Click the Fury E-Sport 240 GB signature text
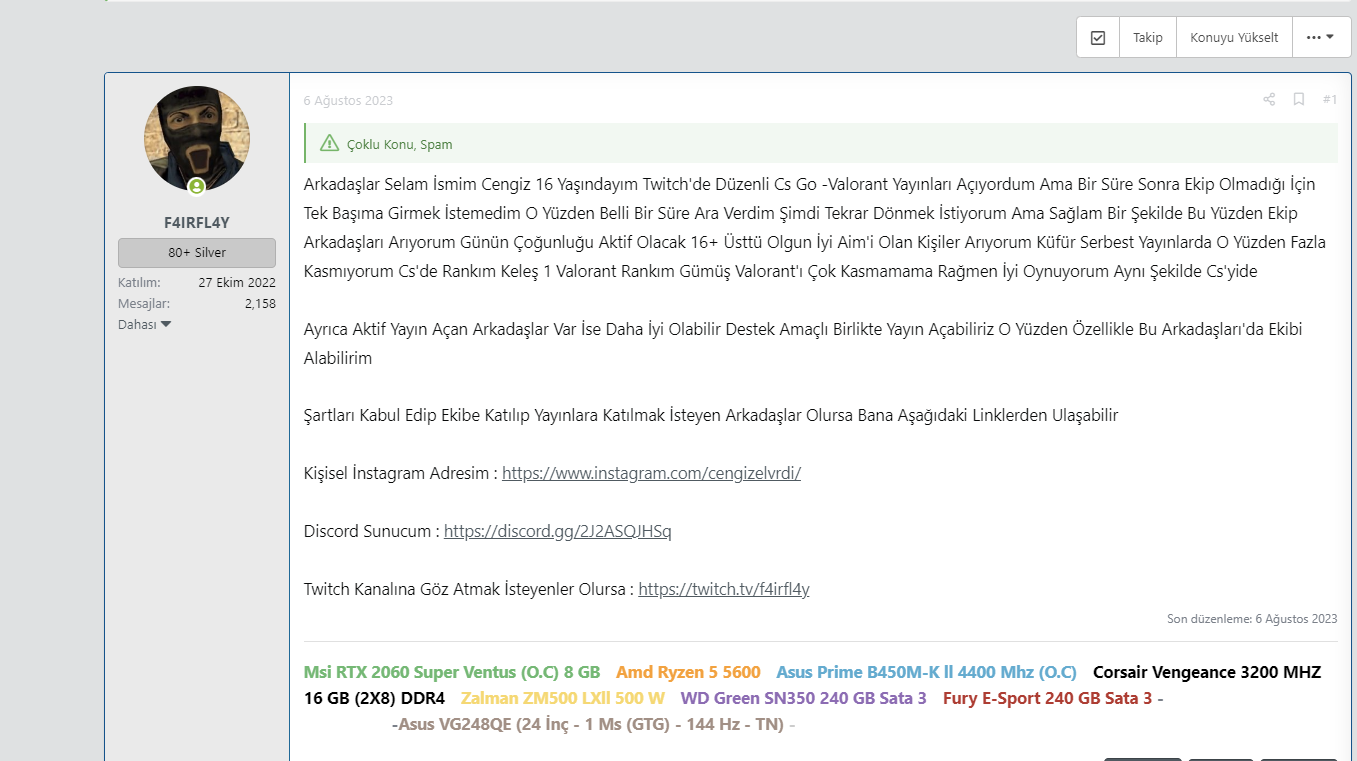This screenshot has width=1357, height=761. [1048, 698]
